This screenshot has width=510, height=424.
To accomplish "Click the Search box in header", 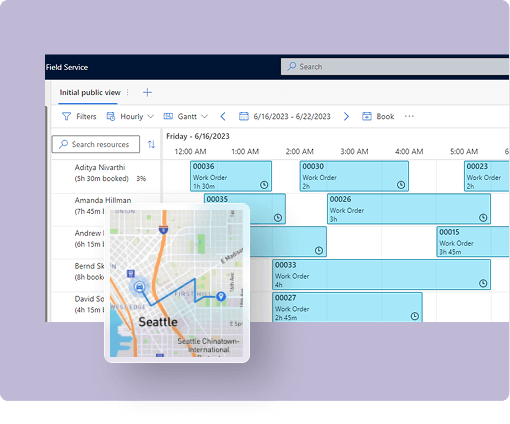I will point(395,67).
